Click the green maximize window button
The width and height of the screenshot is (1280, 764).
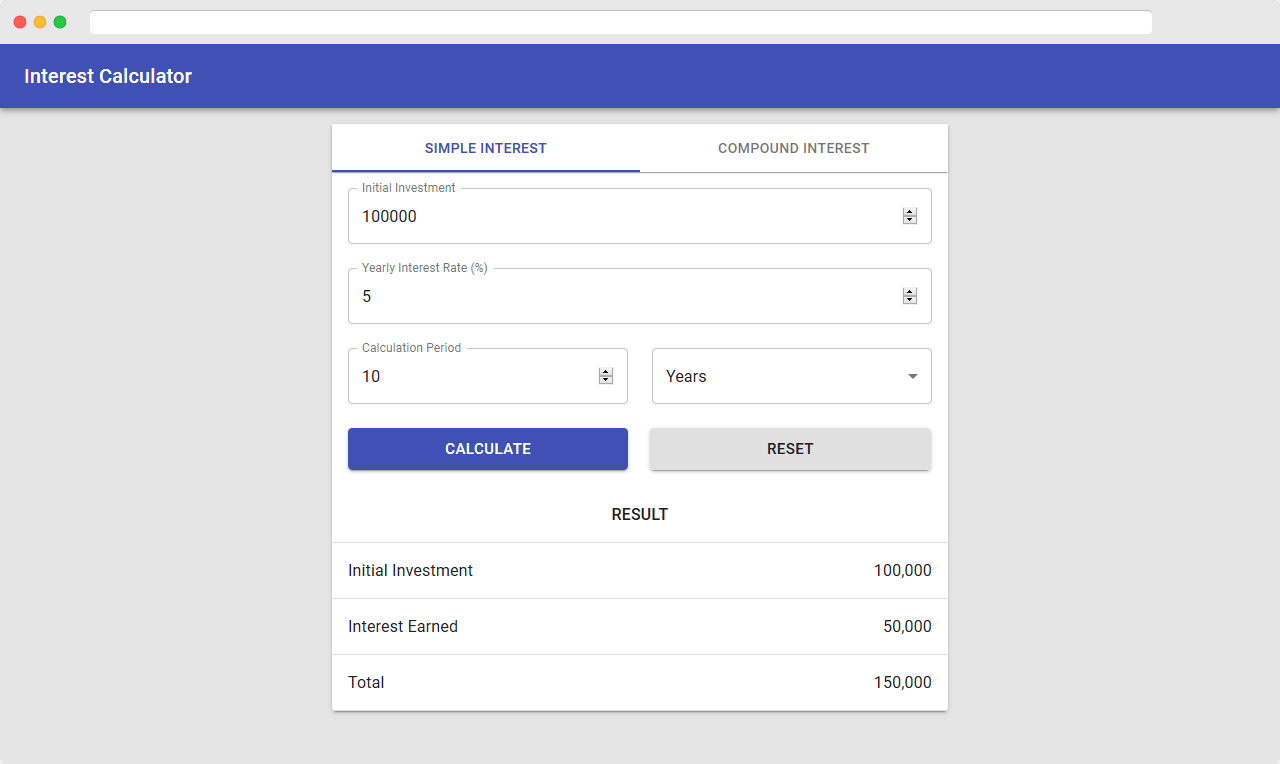tap(60, 22)
